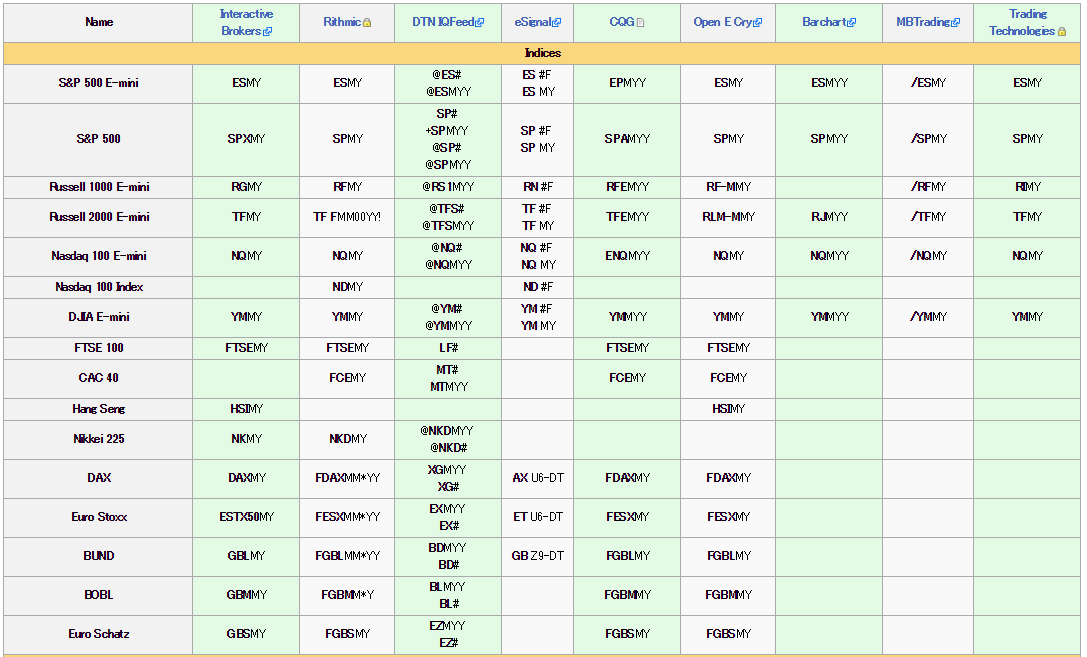Visit the eSignal header link
The height and width of the screenshot is (657, 1087).
[x=532, y=22]
